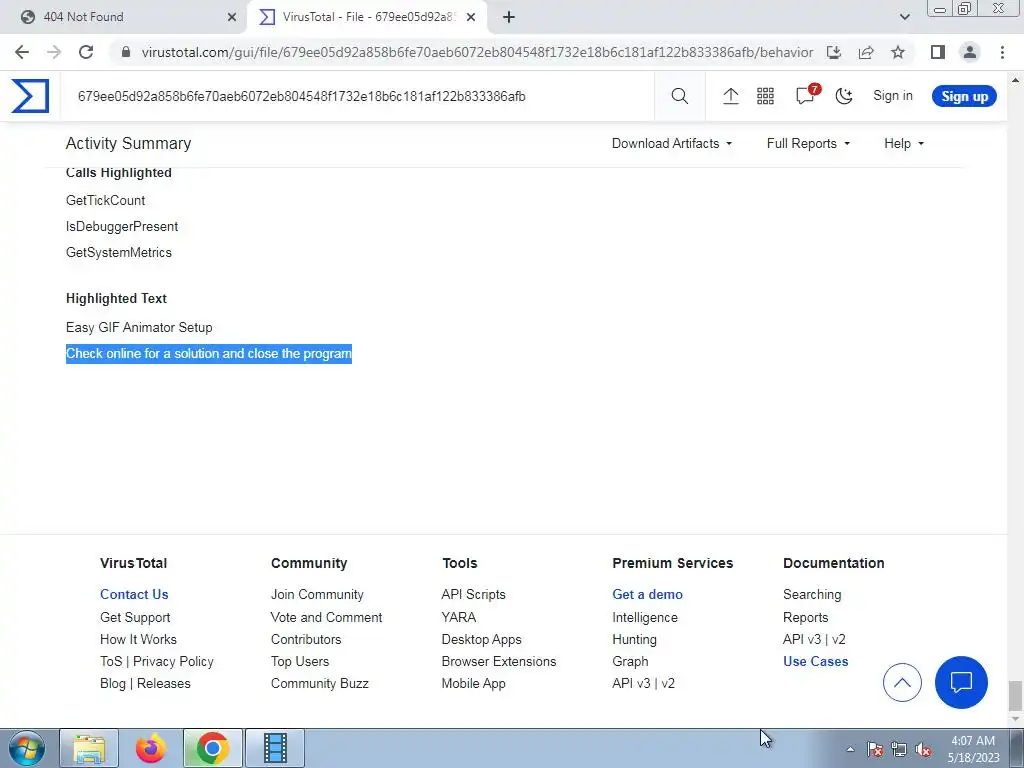Screen dimensions: 1024x768
Task: Click the IsDebuggerPresent call text
Action: (122, 227)
